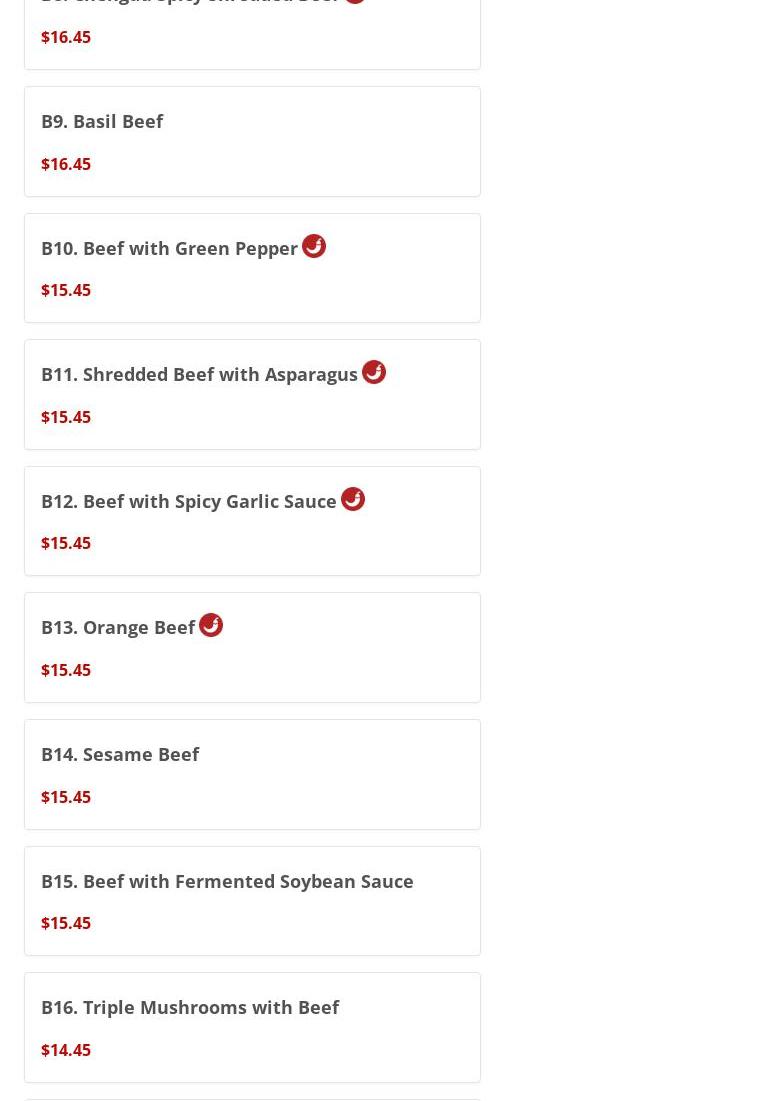Click the spicy icon for Beef with Spicy Garlic Sauce
Viewport: 770px width, 1101px height.
point(353,499)
